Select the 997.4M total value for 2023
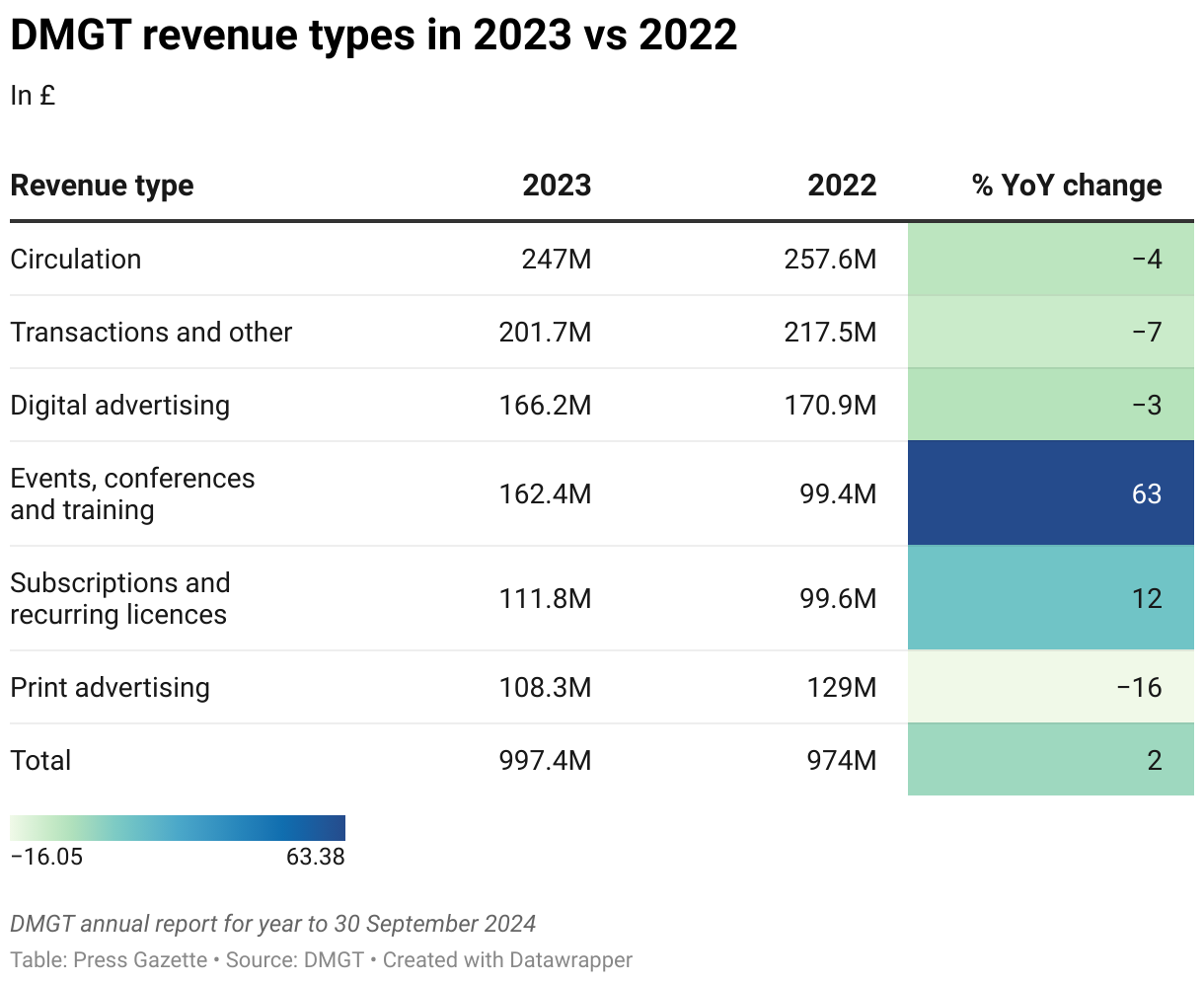This screenshot has height=983, width=1204. (545, 760)
